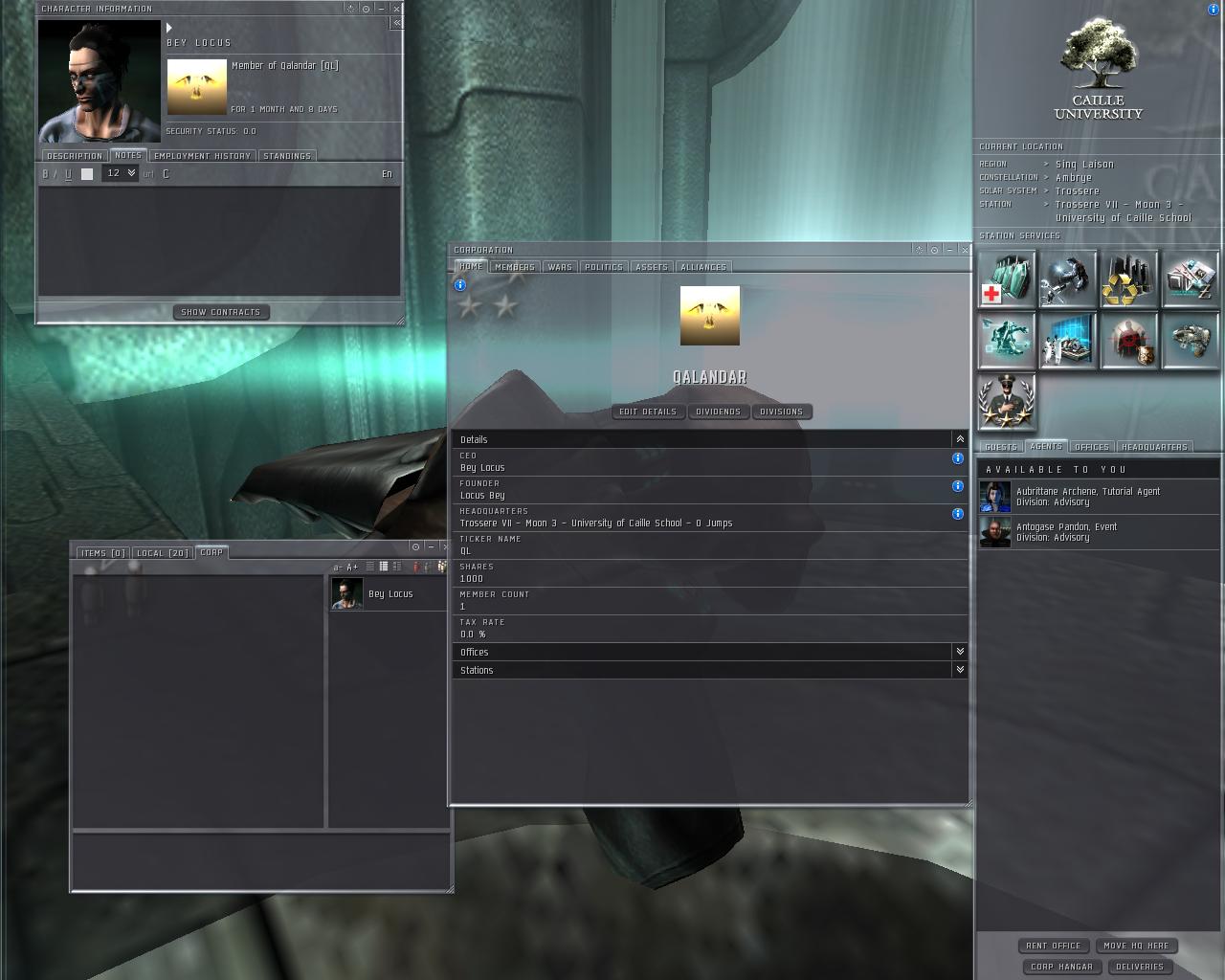Open the Standings tab
The height and width of the screenshot is (980, 1225).
[x=287, y=156]
